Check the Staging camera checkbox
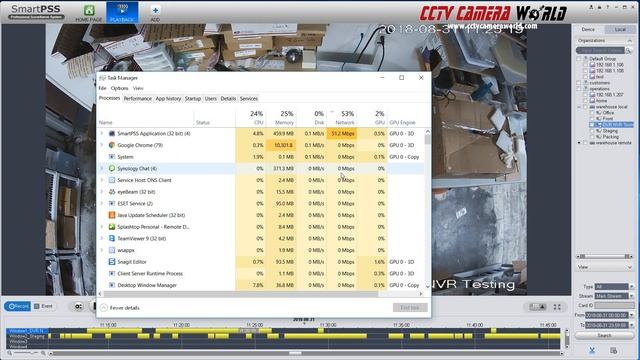Image resolution: width=640 pixels, height=360 pixels. 592,131
